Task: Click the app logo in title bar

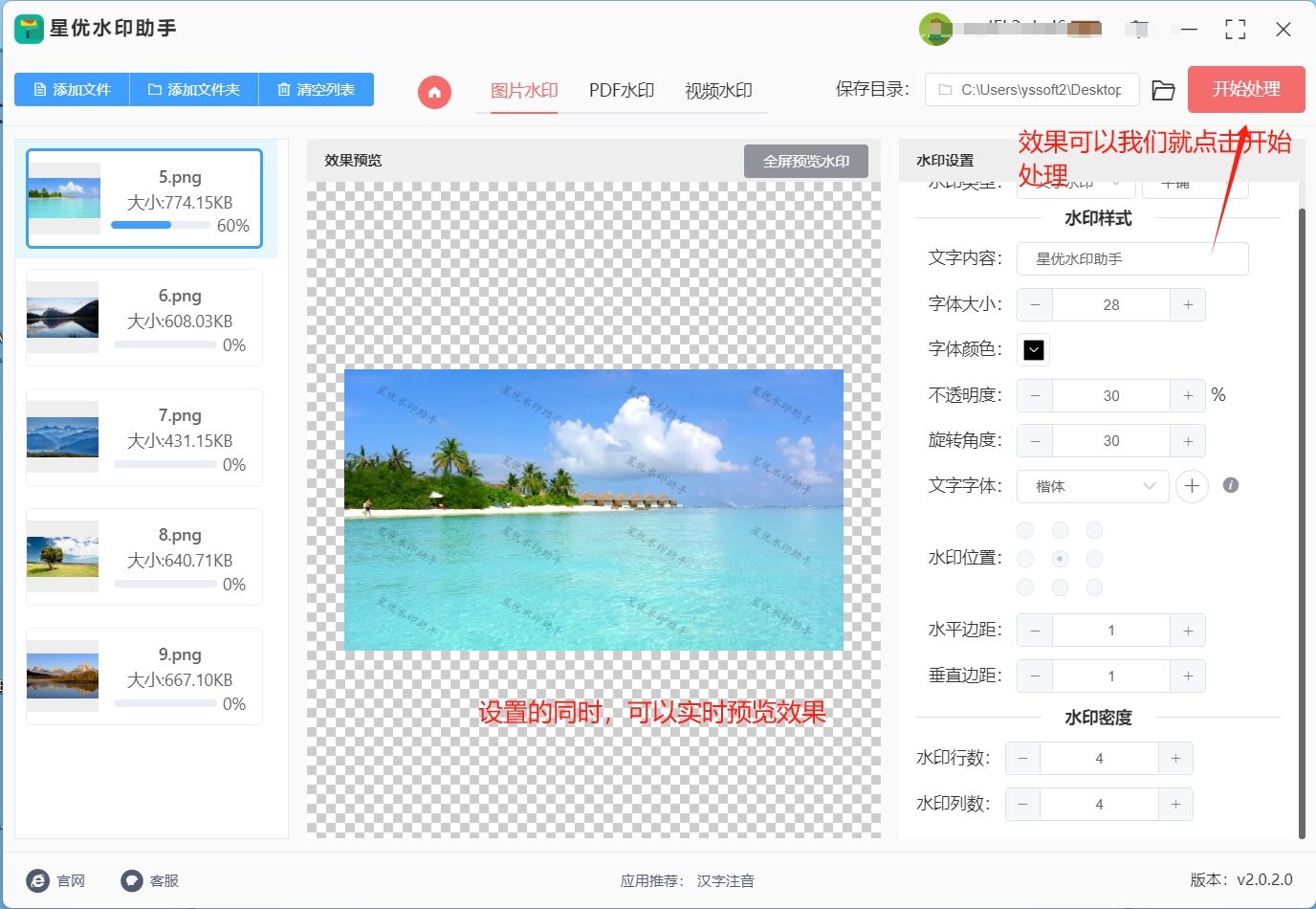Action: pyautogui.click(x=29, y=29)
